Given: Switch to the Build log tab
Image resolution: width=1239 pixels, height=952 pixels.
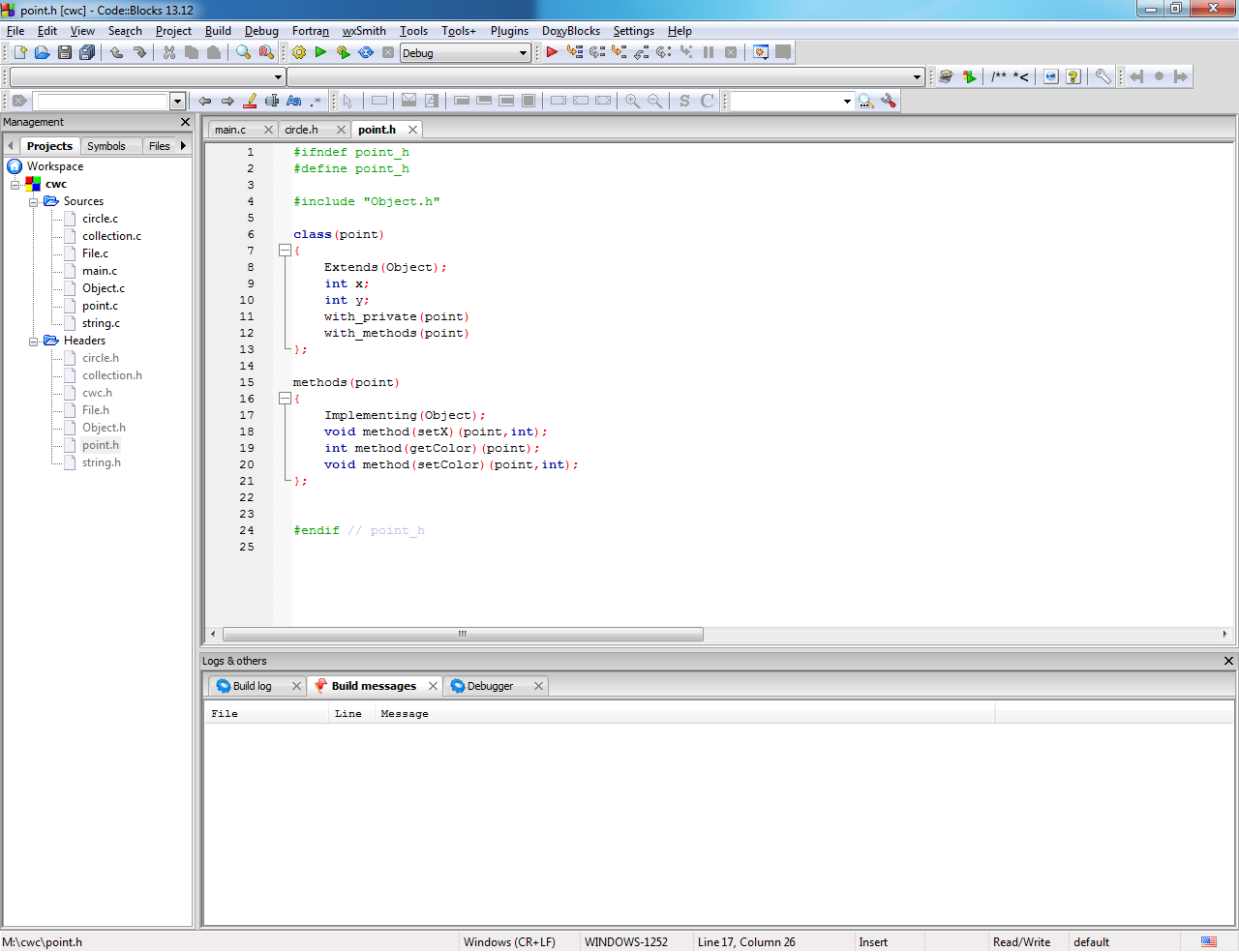Looking at the screenshot, I should pos(252,686).
